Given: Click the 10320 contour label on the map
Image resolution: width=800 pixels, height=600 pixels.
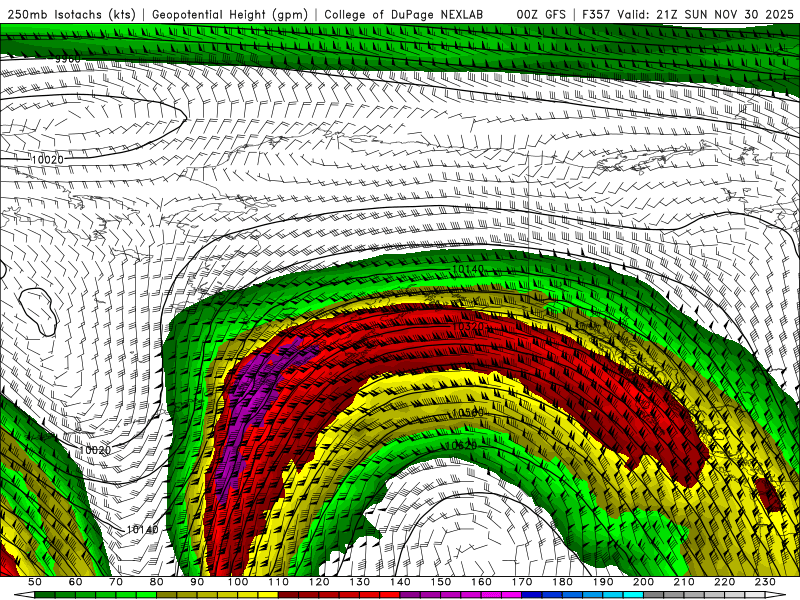Looking at the screenshot, I should click(468, 326).
